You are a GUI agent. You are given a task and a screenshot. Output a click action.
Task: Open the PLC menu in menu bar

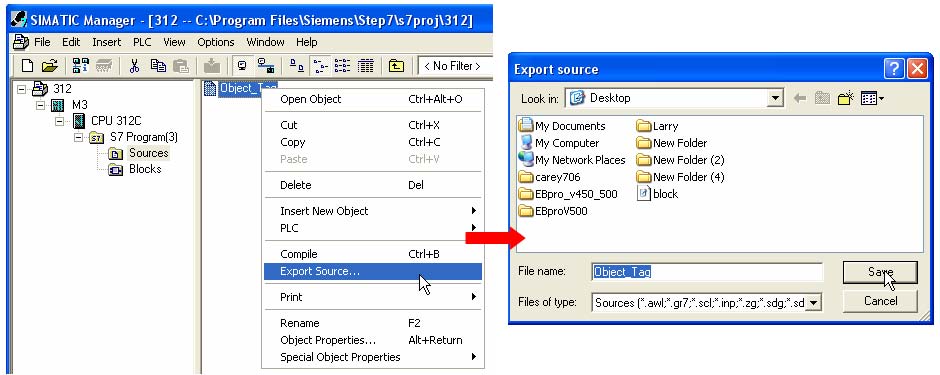pos(142,42)
